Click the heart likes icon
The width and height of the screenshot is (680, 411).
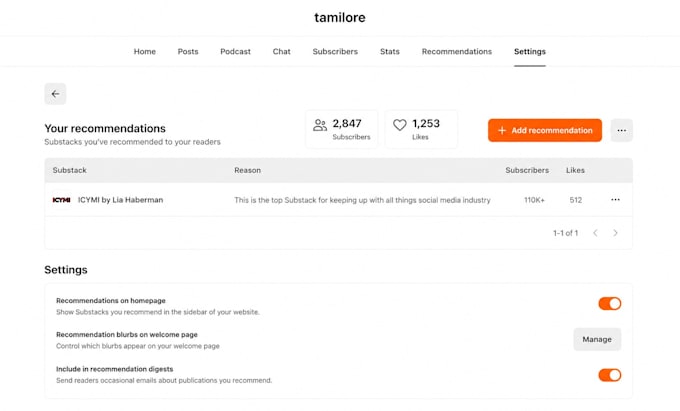click(399, 125)
